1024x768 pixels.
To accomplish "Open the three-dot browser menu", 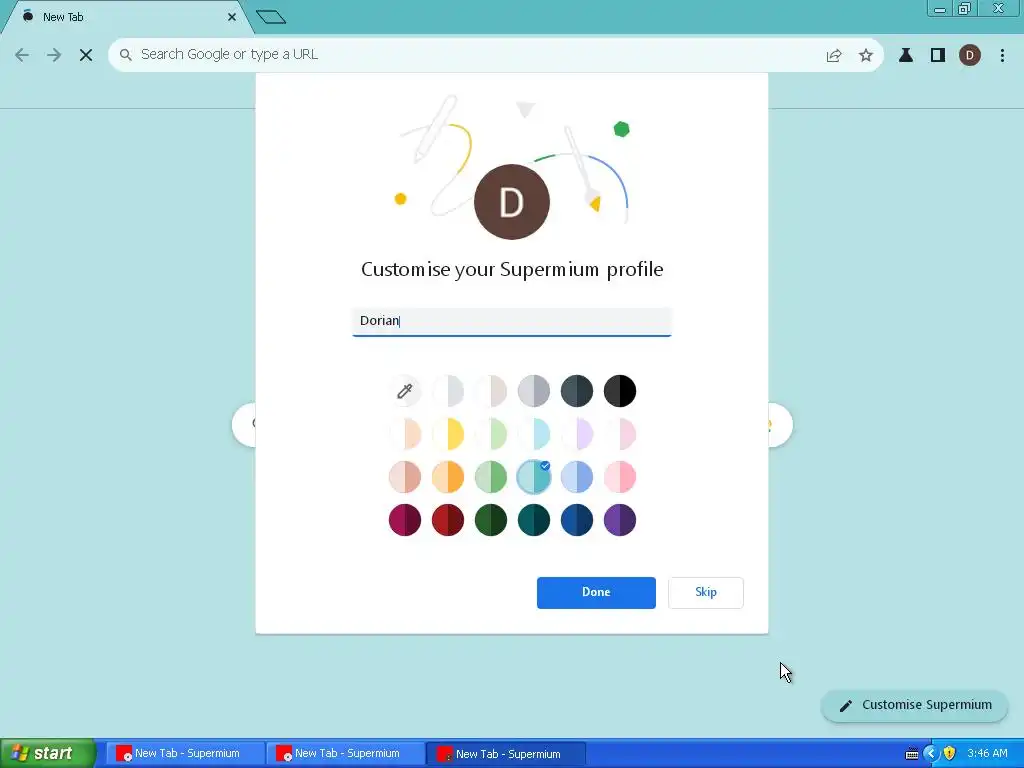I will tap(1002, 56).
